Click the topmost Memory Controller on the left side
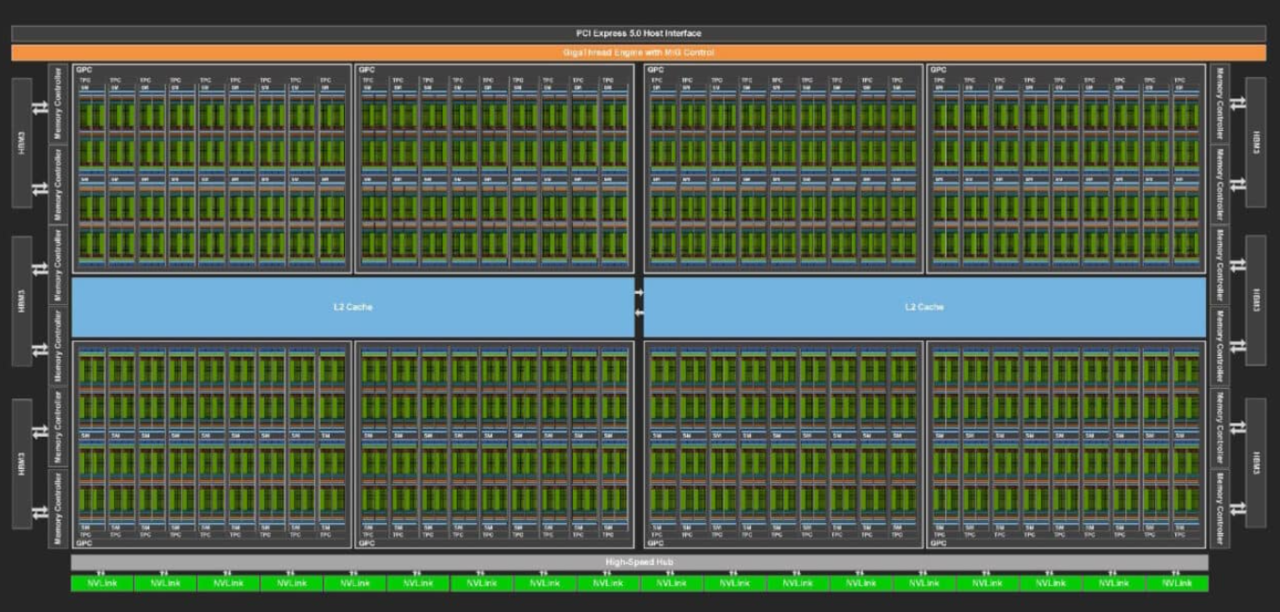 58,104
